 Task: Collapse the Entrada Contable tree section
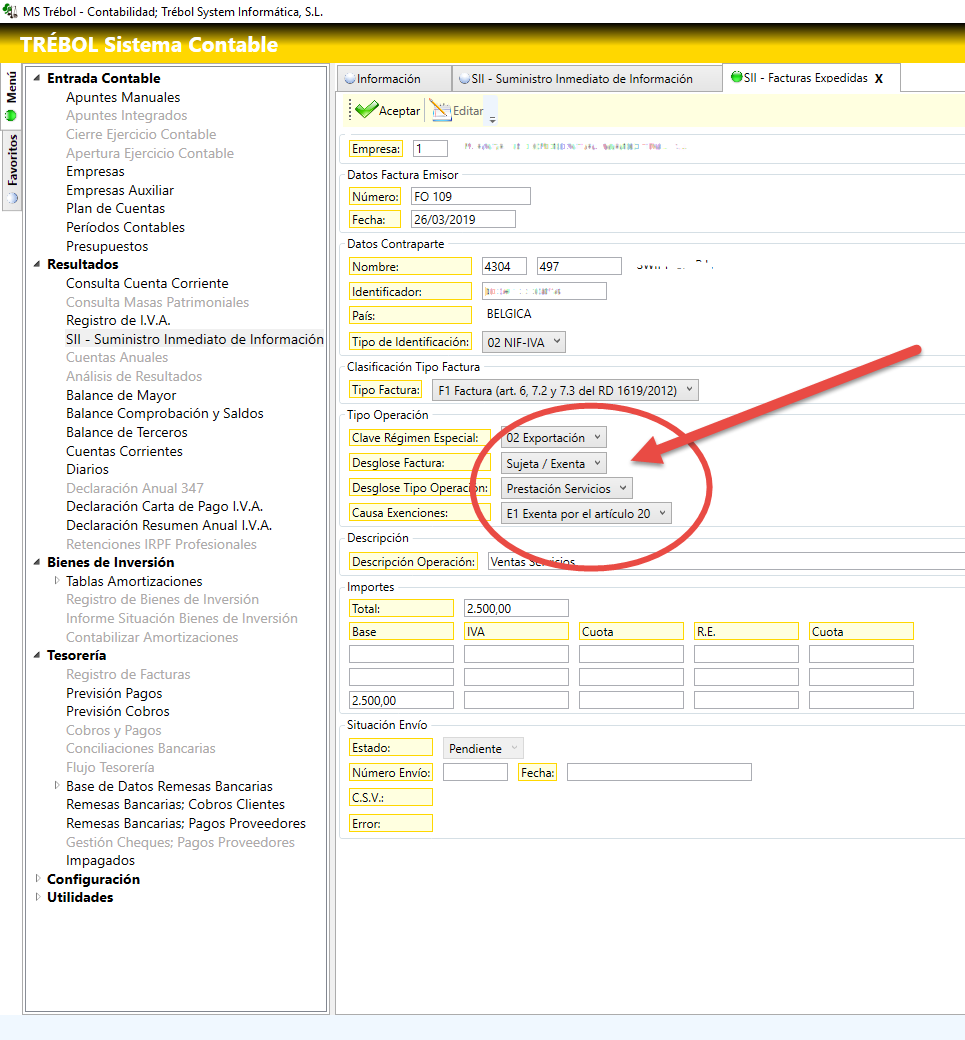tap(37, 78)
